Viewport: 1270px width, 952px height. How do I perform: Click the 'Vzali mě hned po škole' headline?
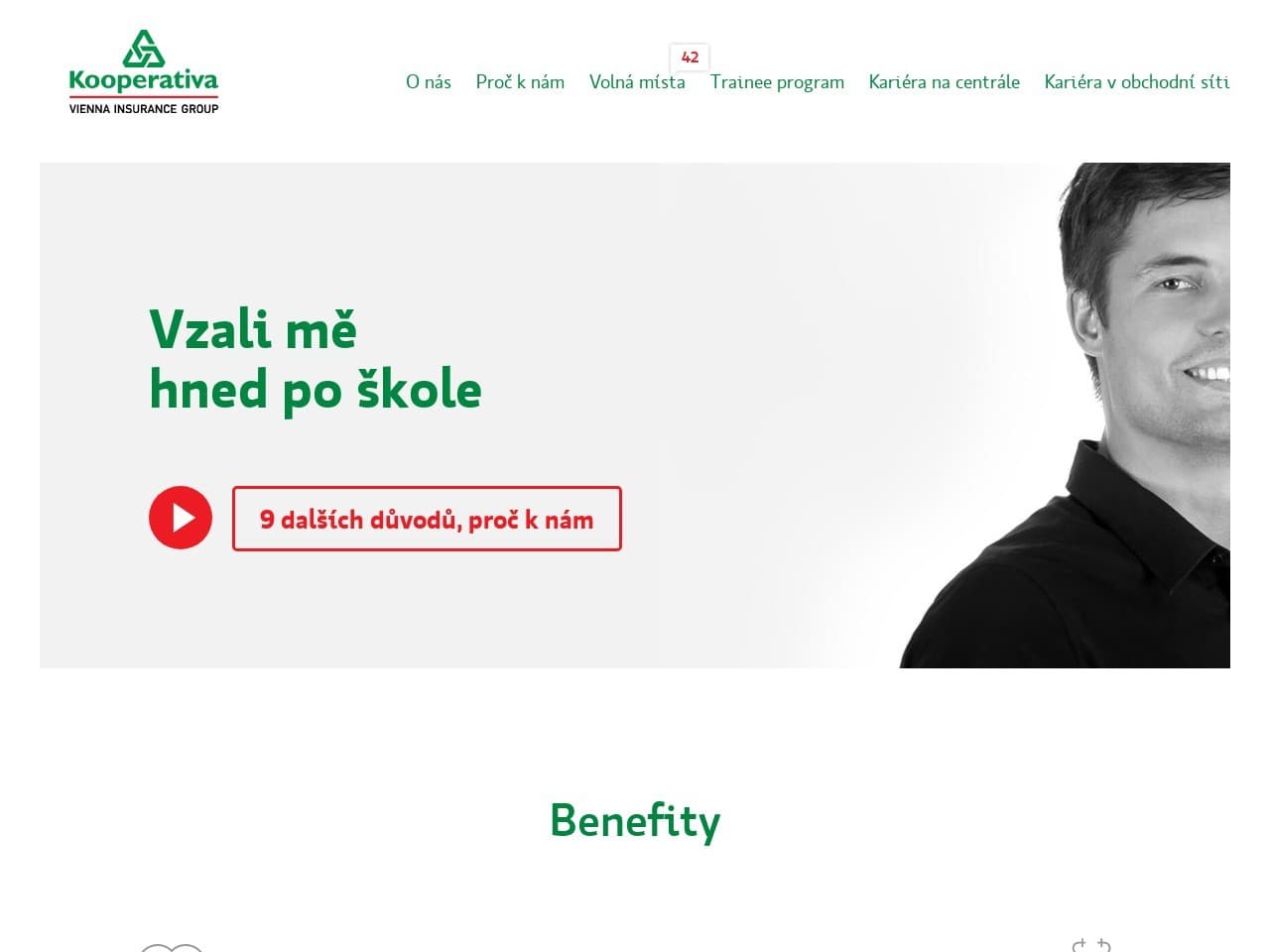point(316,358)
